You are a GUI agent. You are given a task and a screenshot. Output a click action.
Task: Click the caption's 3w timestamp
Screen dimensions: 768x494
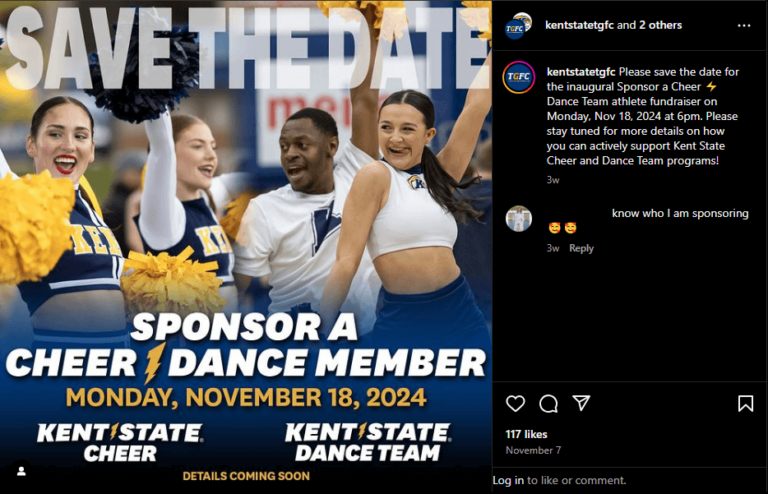click(x=552, y=180)
